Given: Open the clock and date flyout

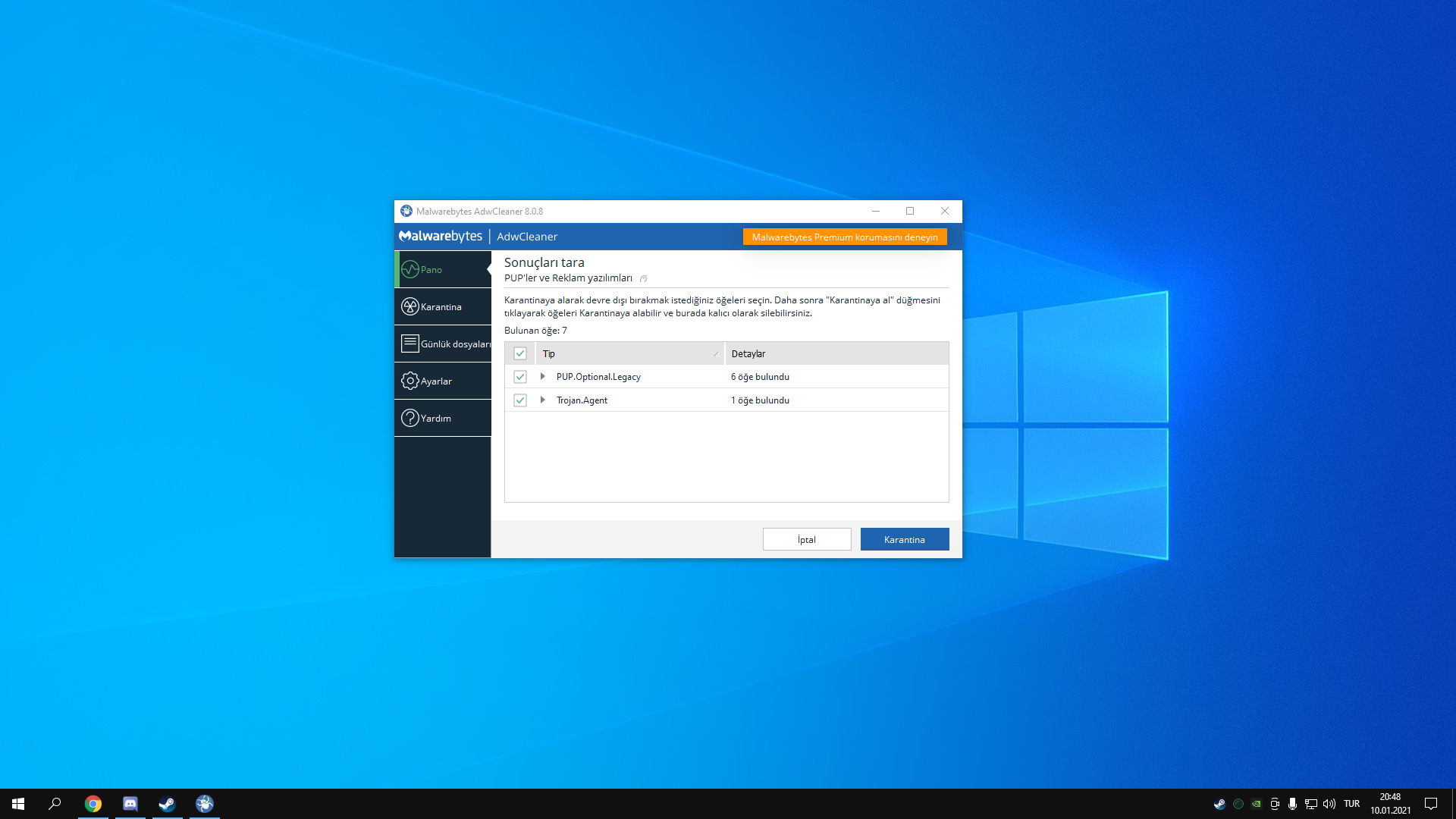Looking at the screenshot, I should click(1391, 804).
